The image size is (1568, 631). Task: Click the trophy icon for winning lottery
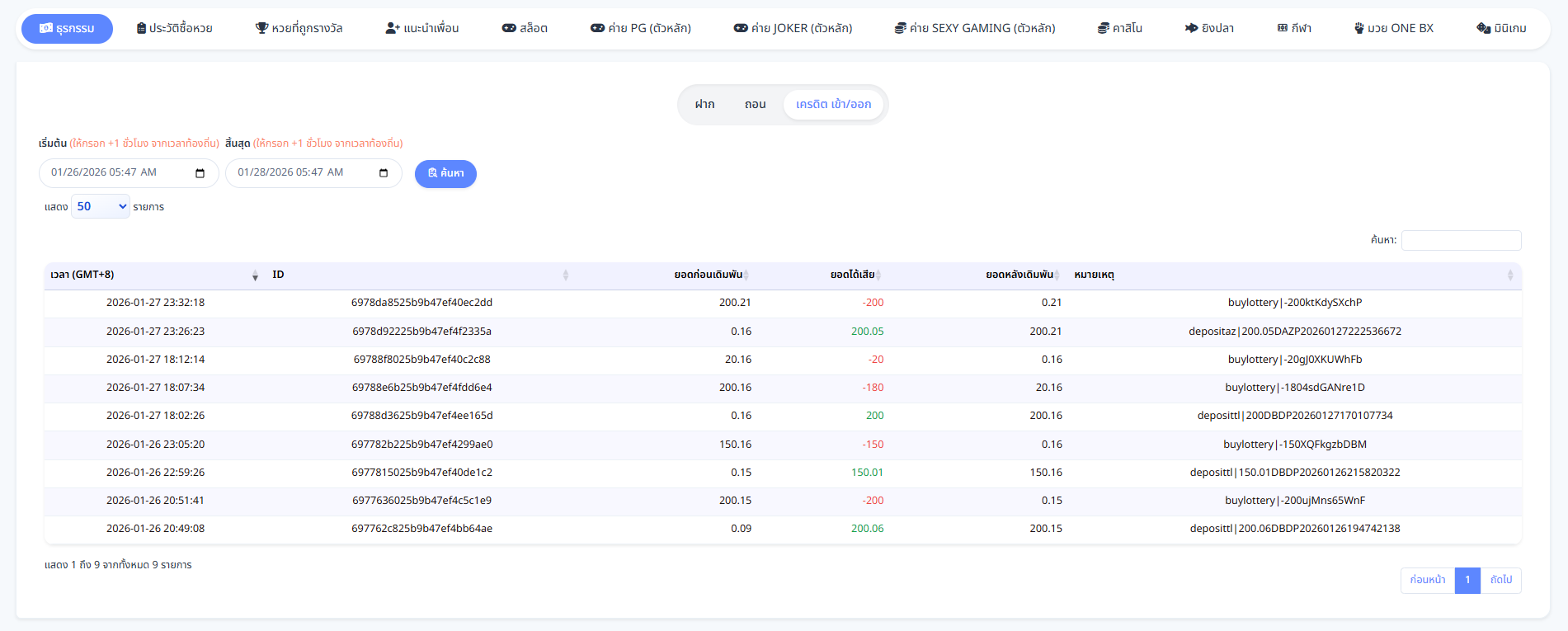pos(262,28)
